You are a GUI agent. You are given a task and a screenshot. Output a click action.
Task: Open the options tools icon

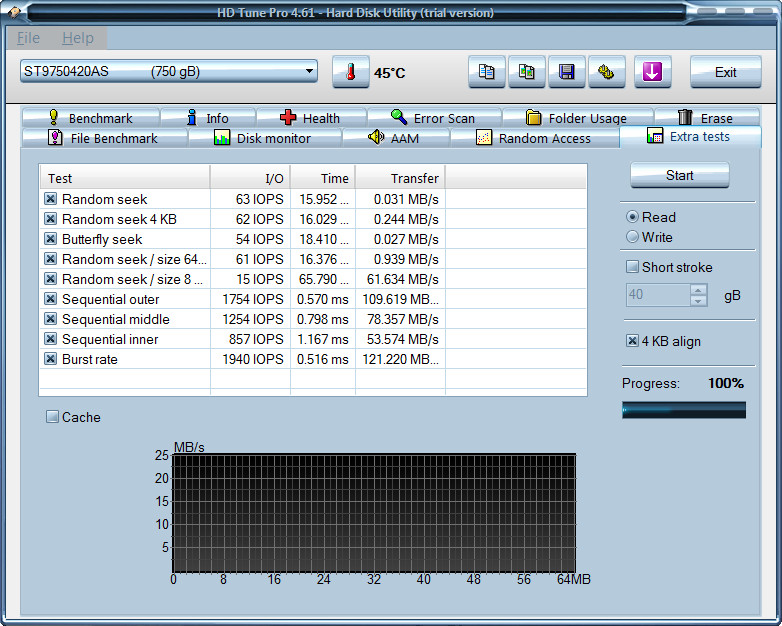(x=606, y=72)
